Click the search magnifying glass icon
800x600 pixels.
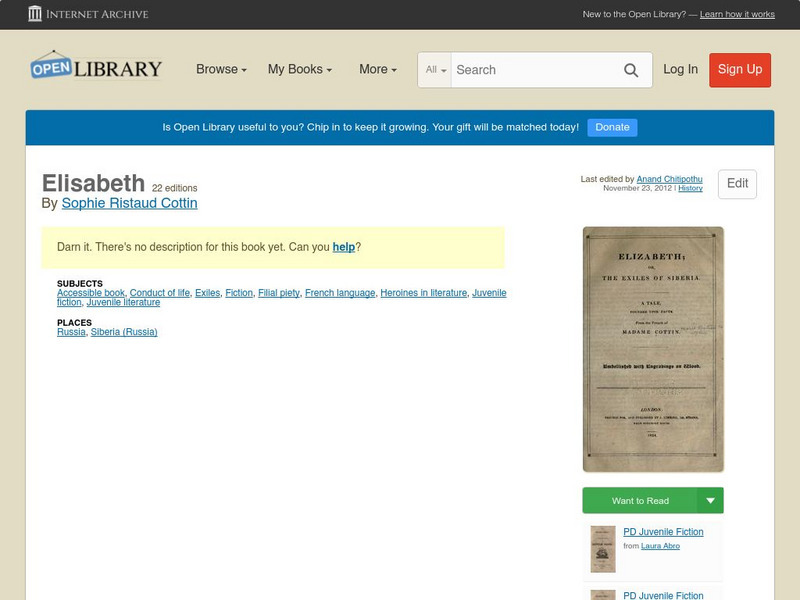(x=632, y=70)
